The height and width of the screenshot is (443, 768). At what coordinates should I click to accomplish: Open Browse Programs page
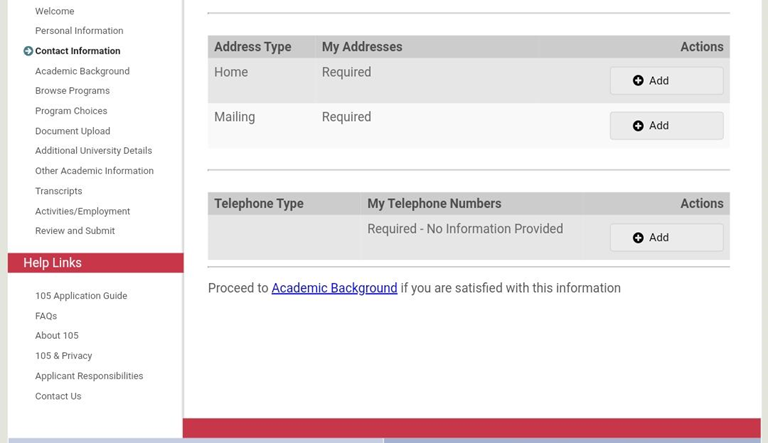click(72, 91)
